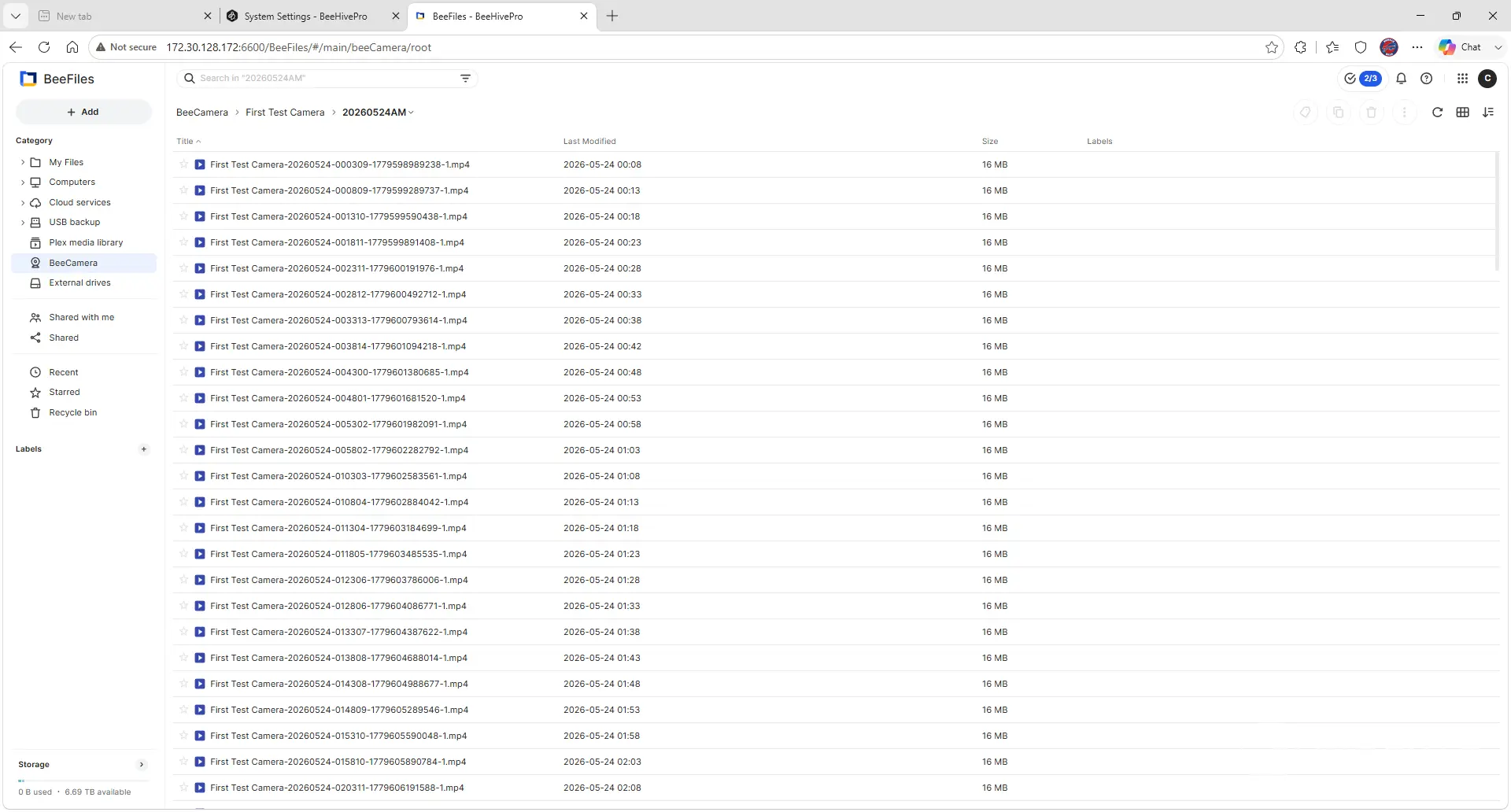
Task: Open the more actions toolbar menu
Action: click(x=1404, y=113)
